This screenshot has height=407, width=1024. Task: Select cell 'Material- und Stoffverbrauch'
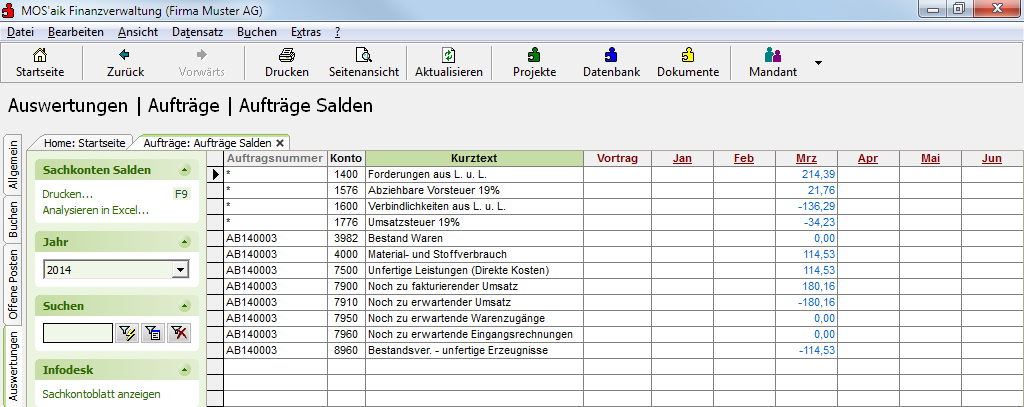pos(474,254)
